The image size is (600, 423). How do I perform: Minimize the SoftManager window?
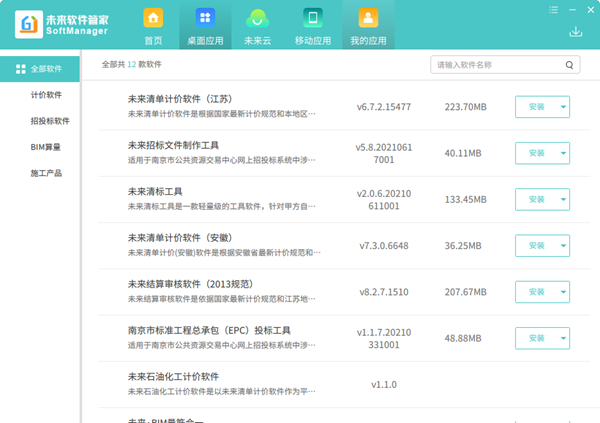tap(572, 10)
